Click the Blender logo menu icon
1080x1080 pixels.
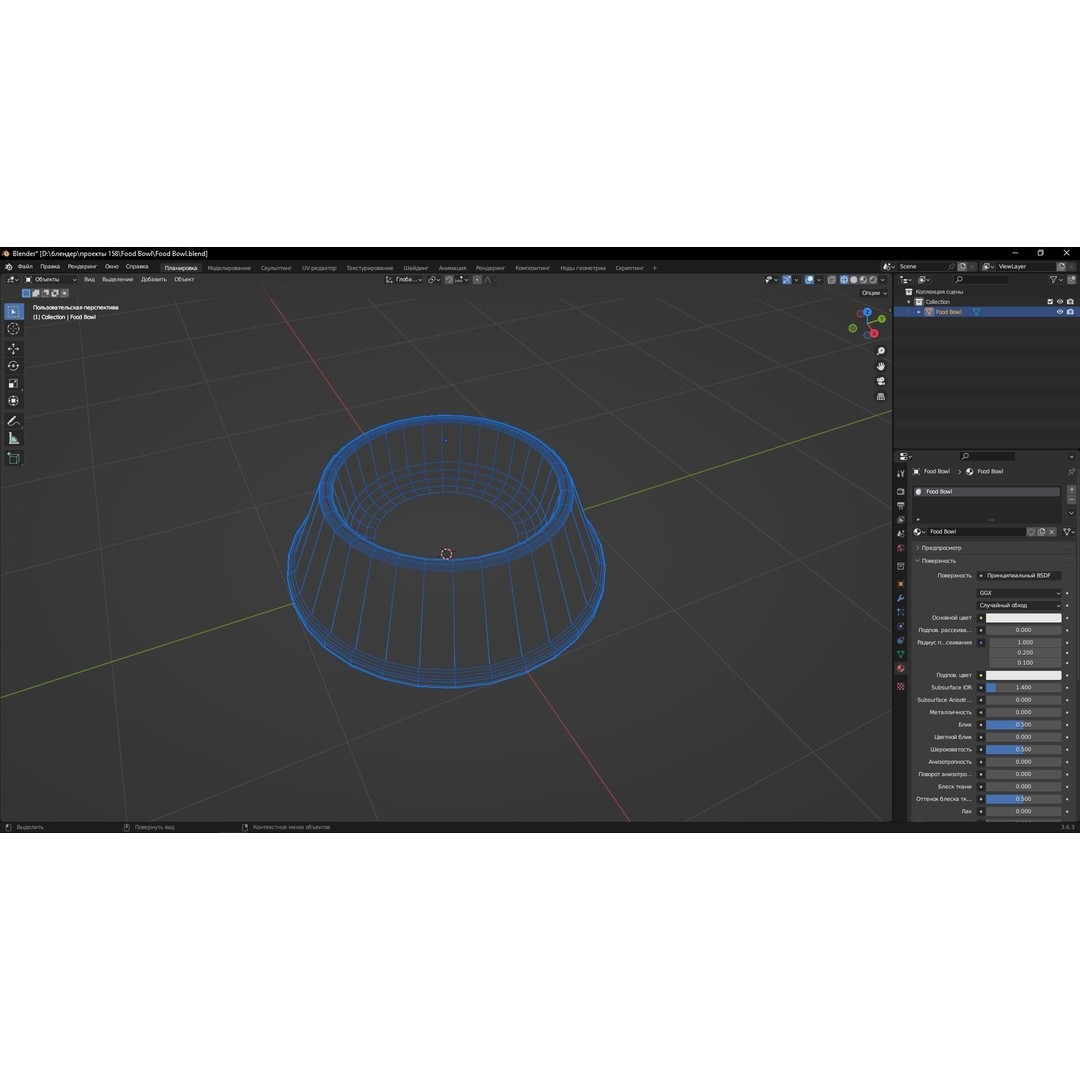(x=8, y=267)
